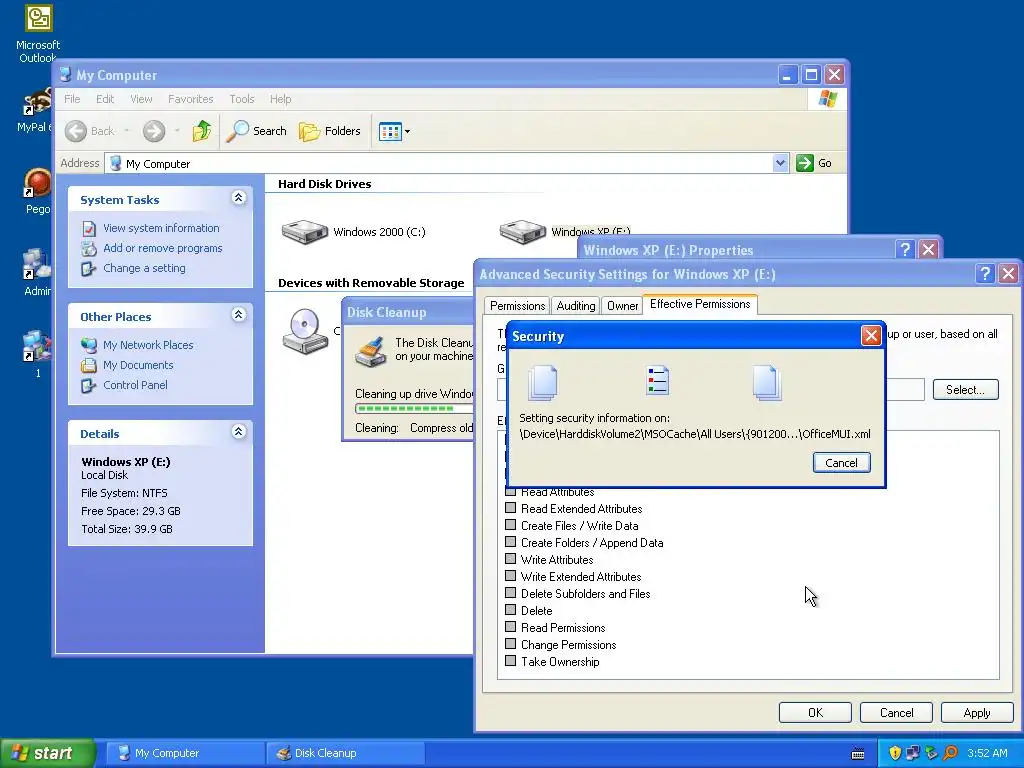Click Cancel in the Security progress dialog
The width and height of the screenshot is (1024, 768).
(841, 462)
